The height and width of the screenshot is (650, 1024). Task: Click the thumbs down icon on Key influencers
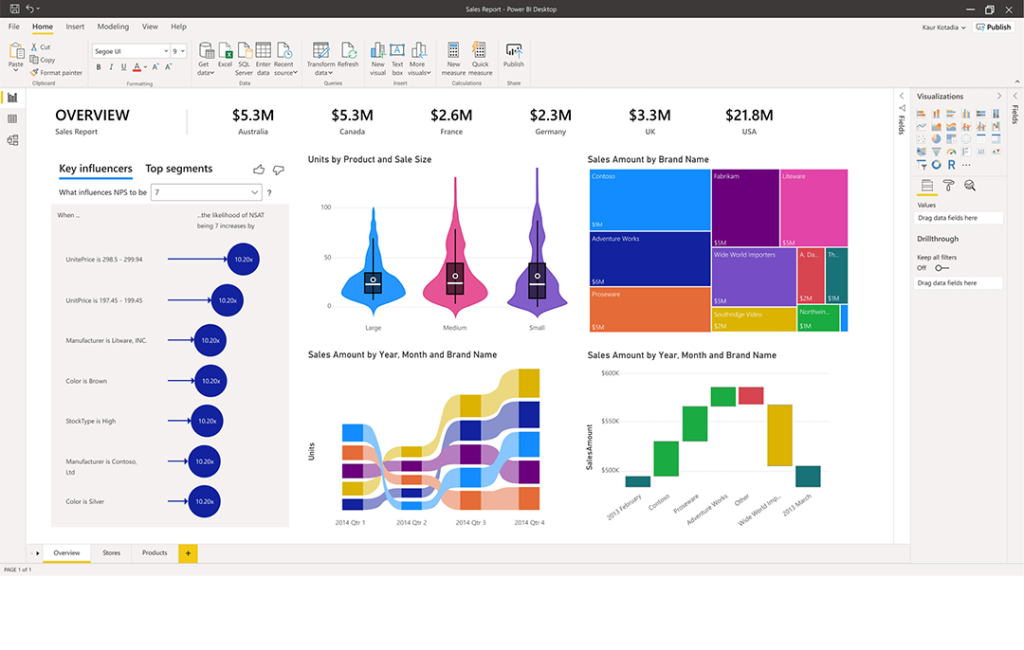pyautogui.click(x=279, y=170)
